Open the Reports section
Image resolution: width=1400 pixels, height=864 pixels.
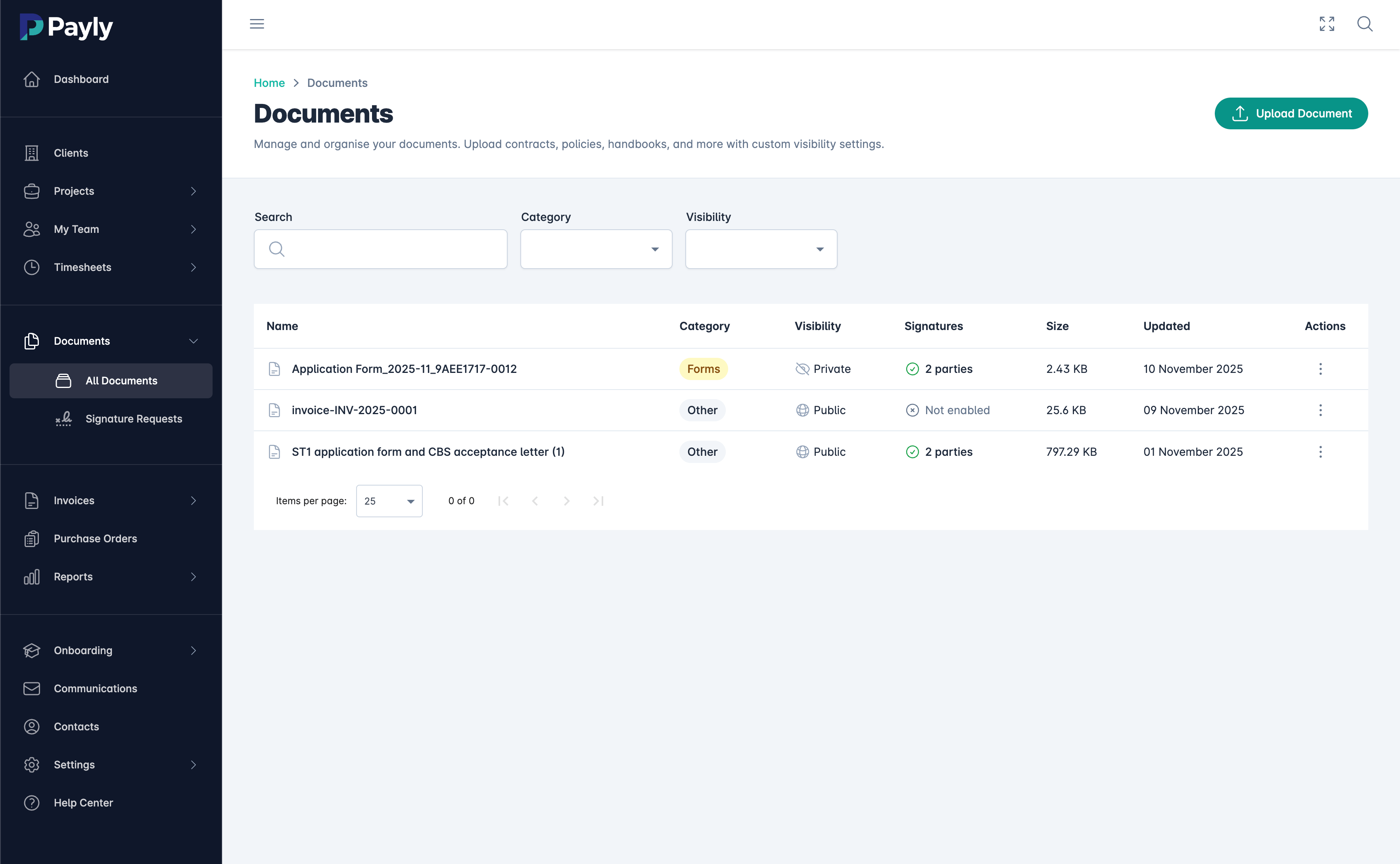(x=73, y=576)
